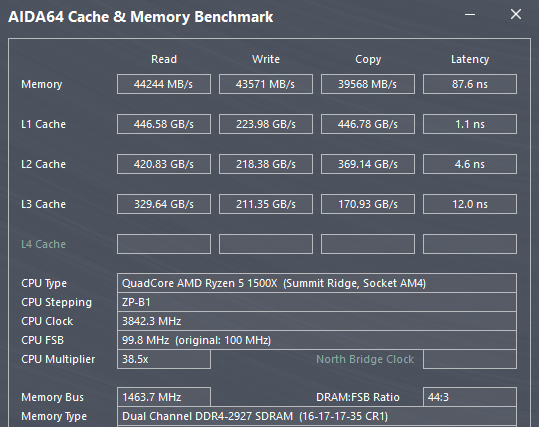
Task: Click the empty L4 Cache Read field
Action: [x=164, y=244]
